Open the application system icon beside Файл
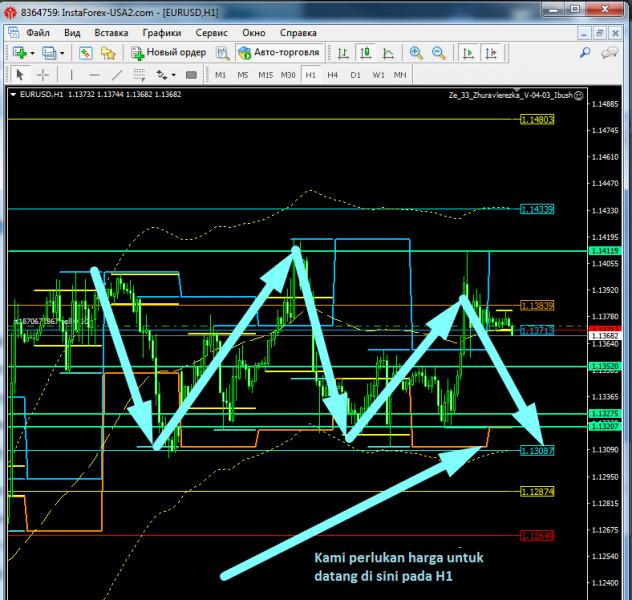The height and width of the screenshot is (600, 632). pos(13,33)
